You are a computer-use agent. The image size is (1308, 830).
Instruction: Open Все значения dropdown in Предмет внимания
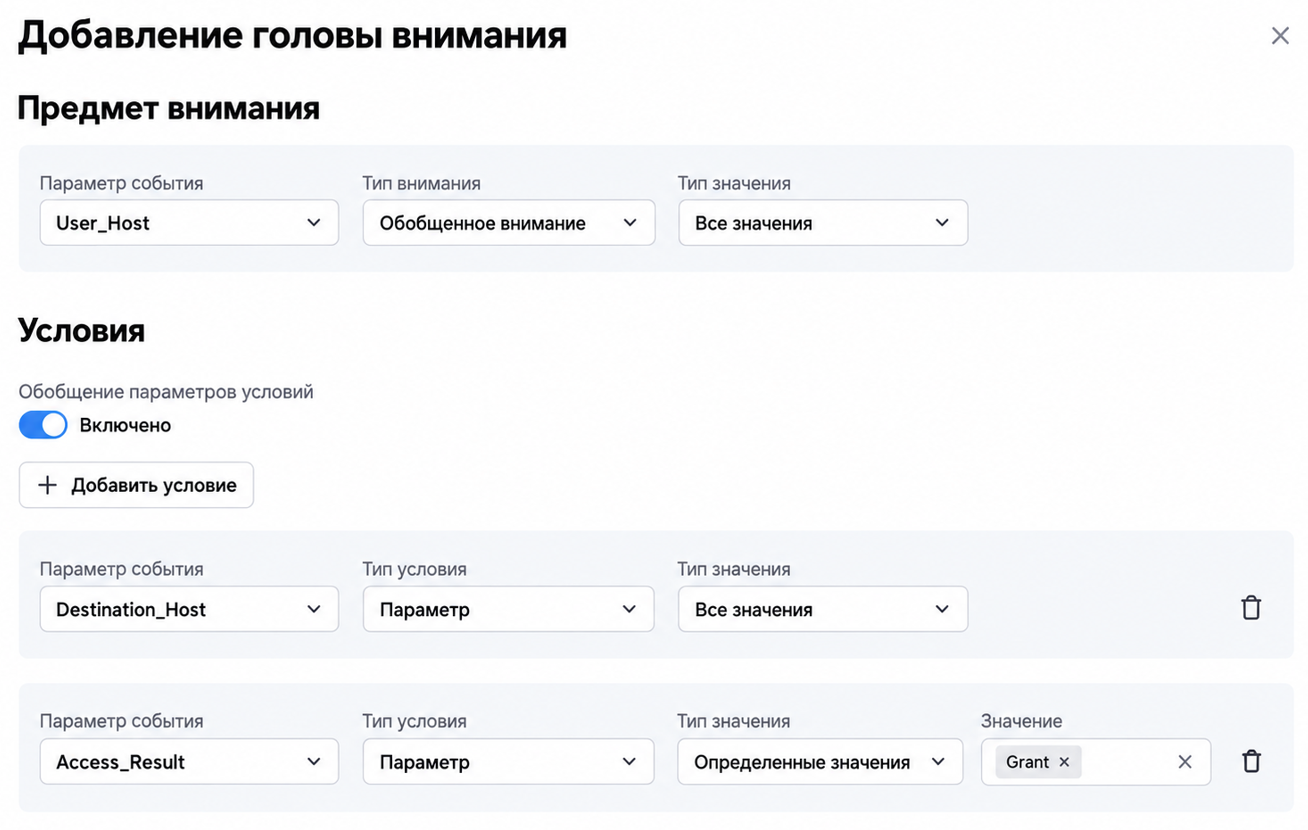[822, 223]
